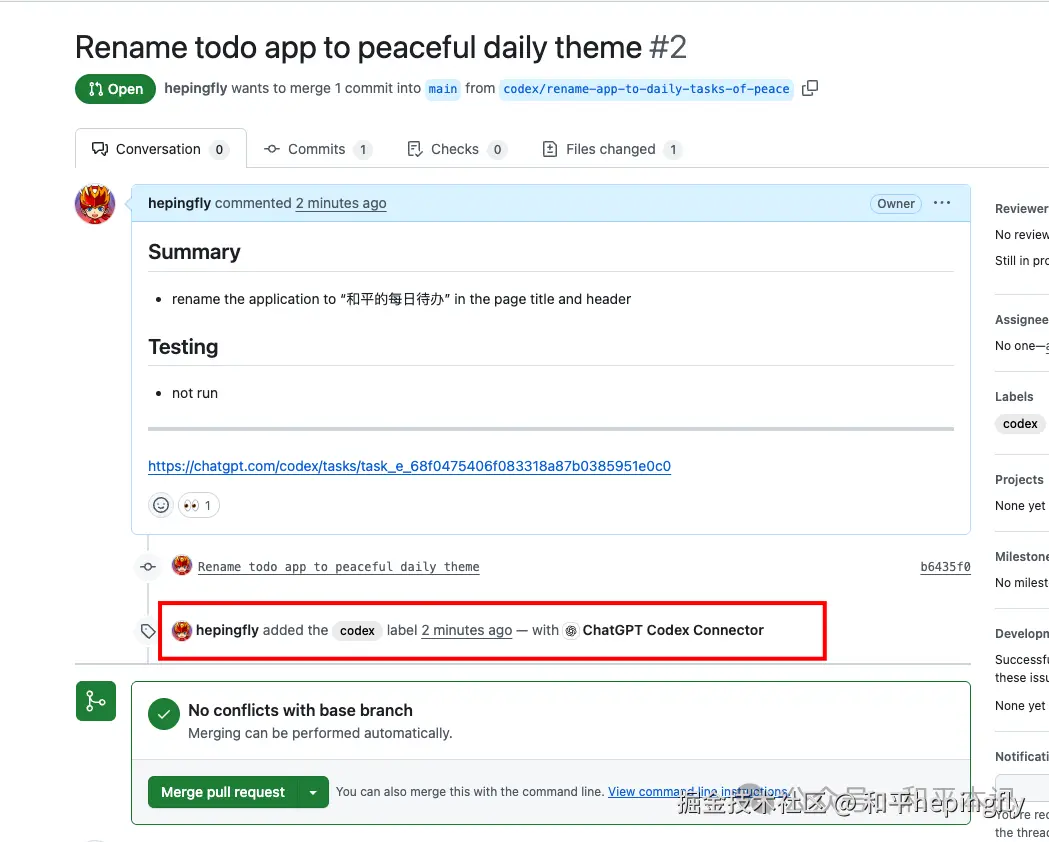The height and width of the screenshot is (842, 1049).
Task: Open the Files changed tab
Action: (611, 149)
